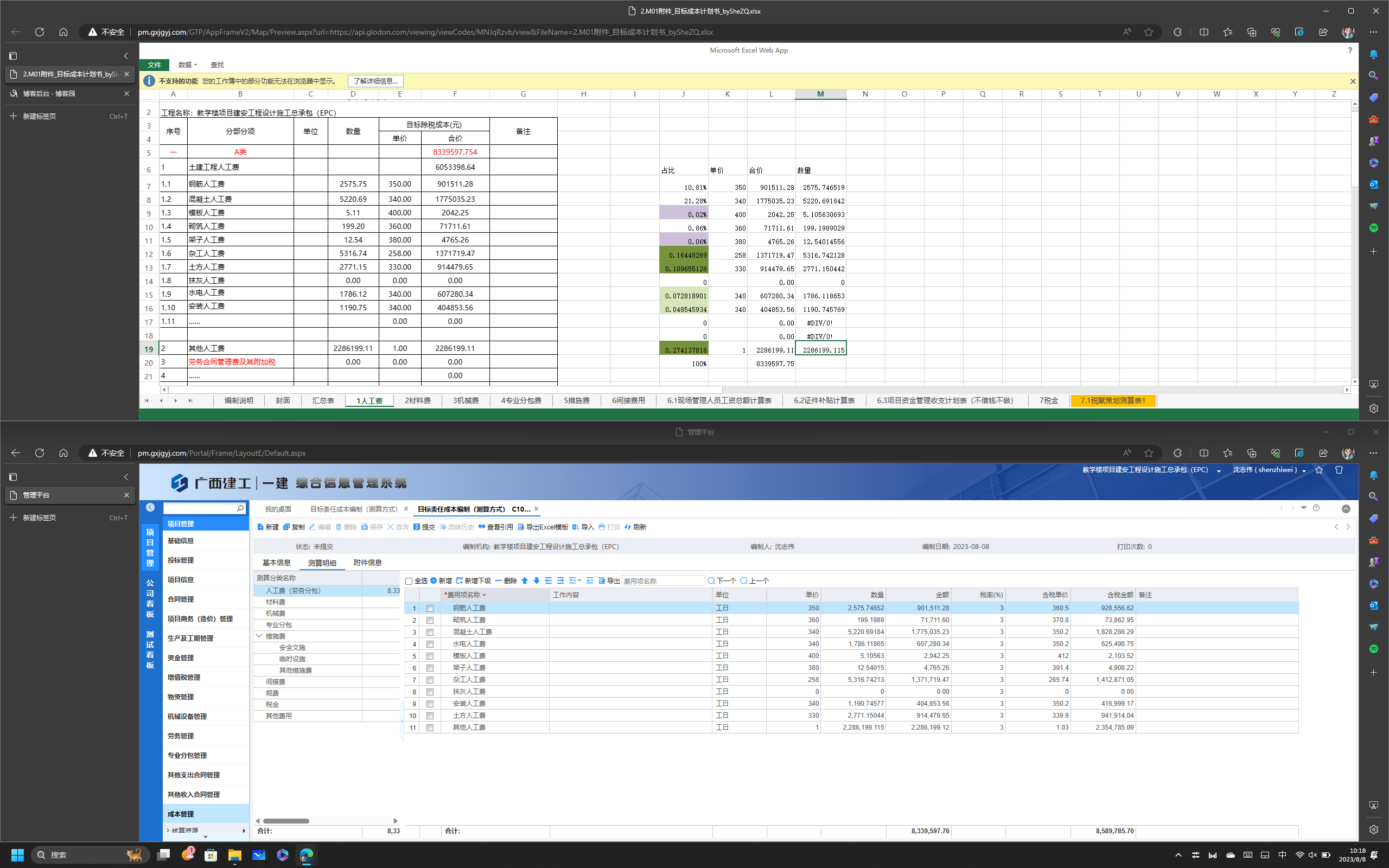This screenshot has width=1389, height=868.
Task: Click the home icon in the lower browser window
Action: tap(63, 453)
